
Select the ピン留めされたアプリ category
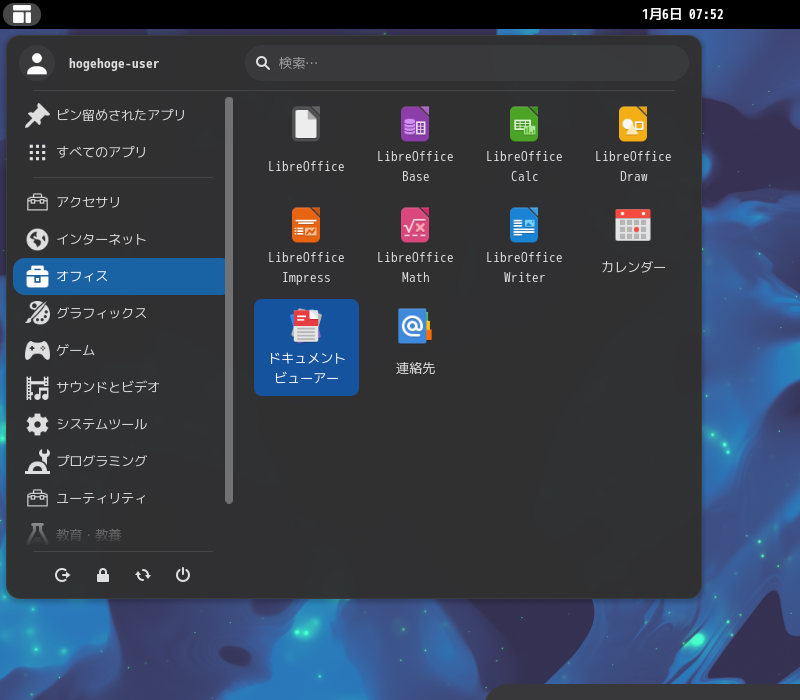click(119, 115)
